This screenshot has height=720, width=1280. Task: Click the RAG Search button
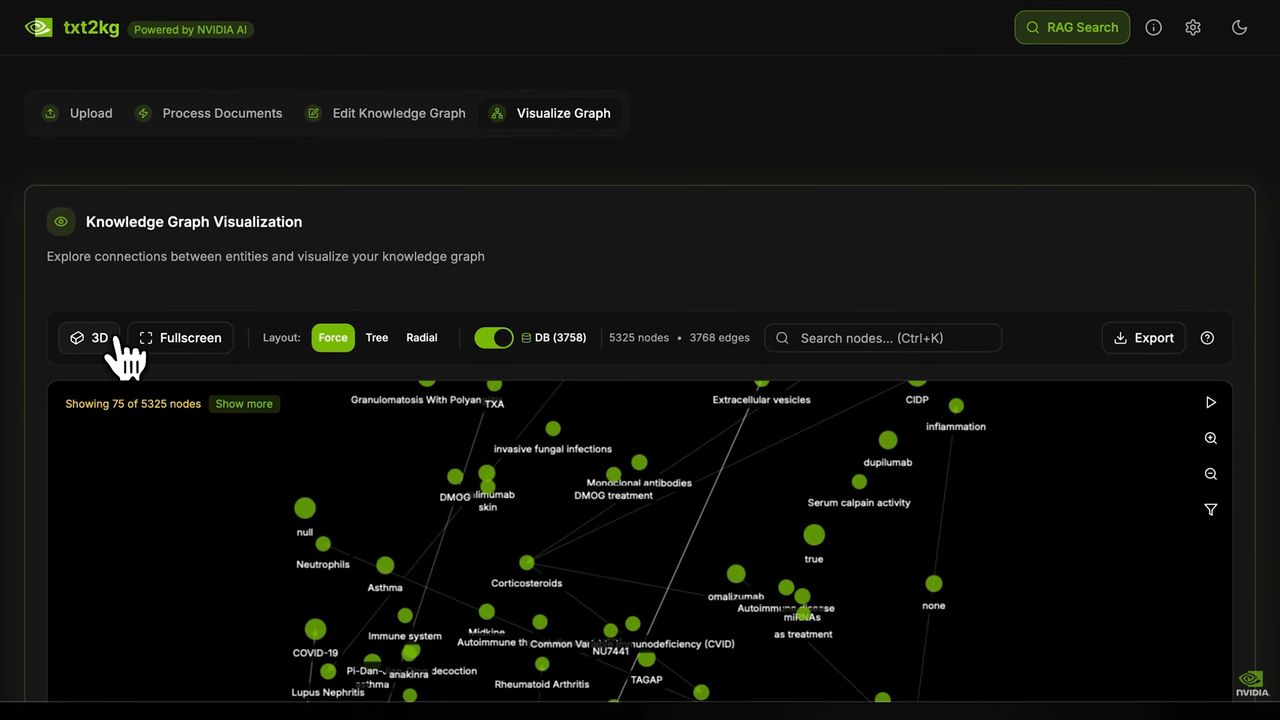tap(1072, 28)
